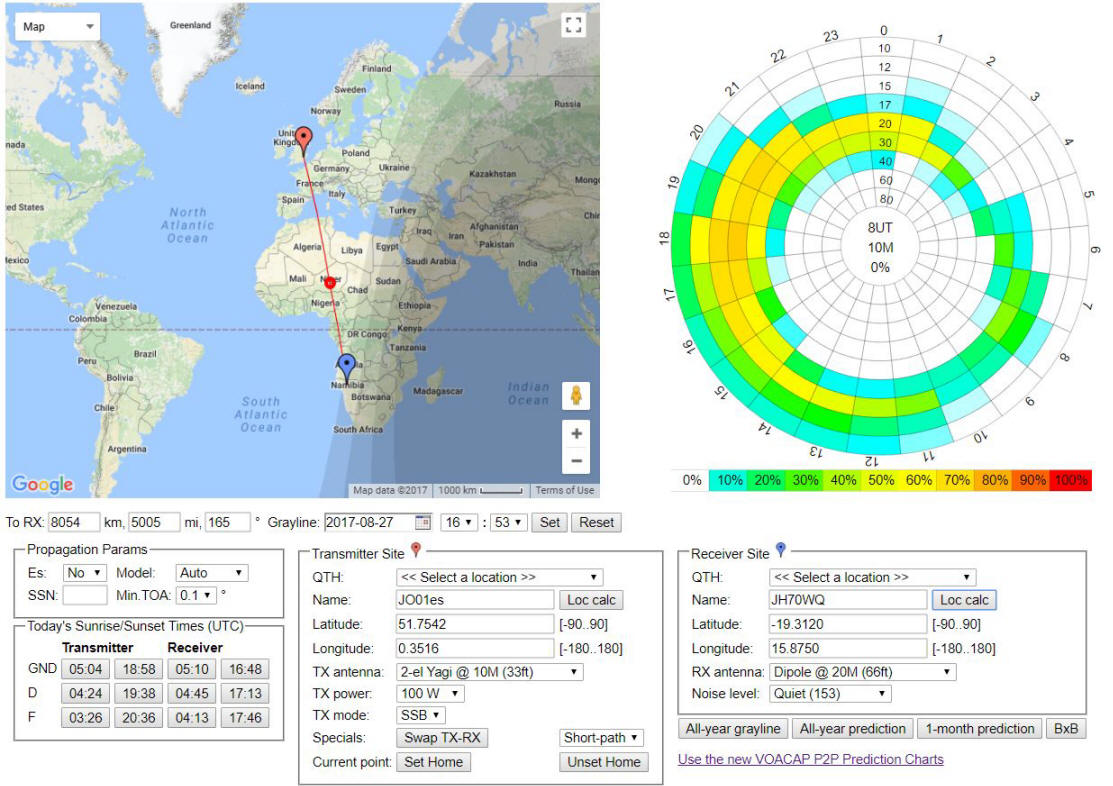The image size is (1113, 786).
Task: Open the Grayline date calendar picker icon
Action: point(422,523)
